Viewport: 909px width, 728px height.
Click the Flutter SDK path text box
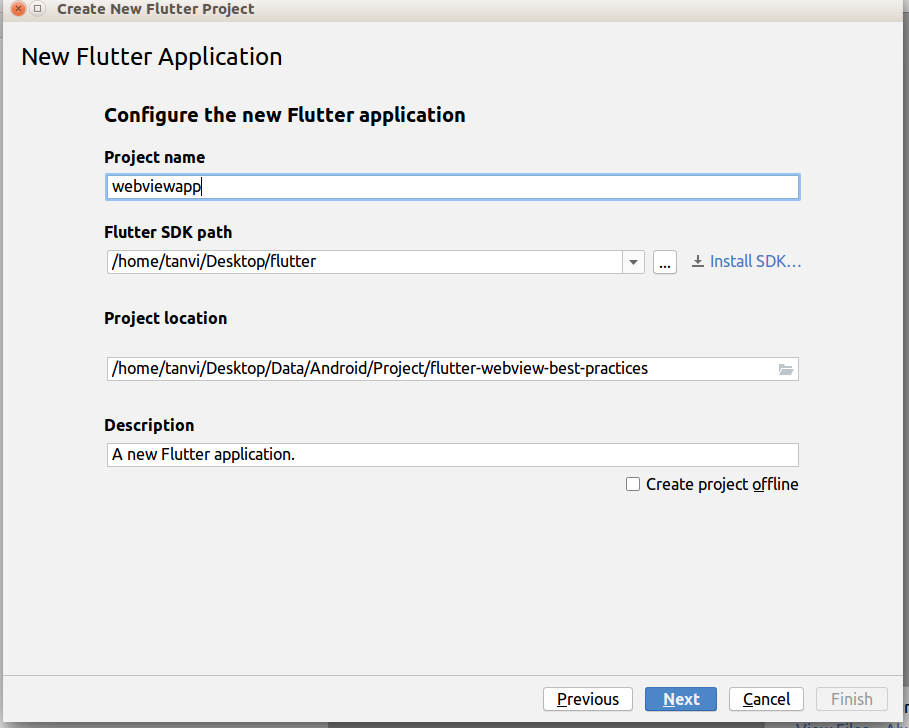click(x=364, y=262)
